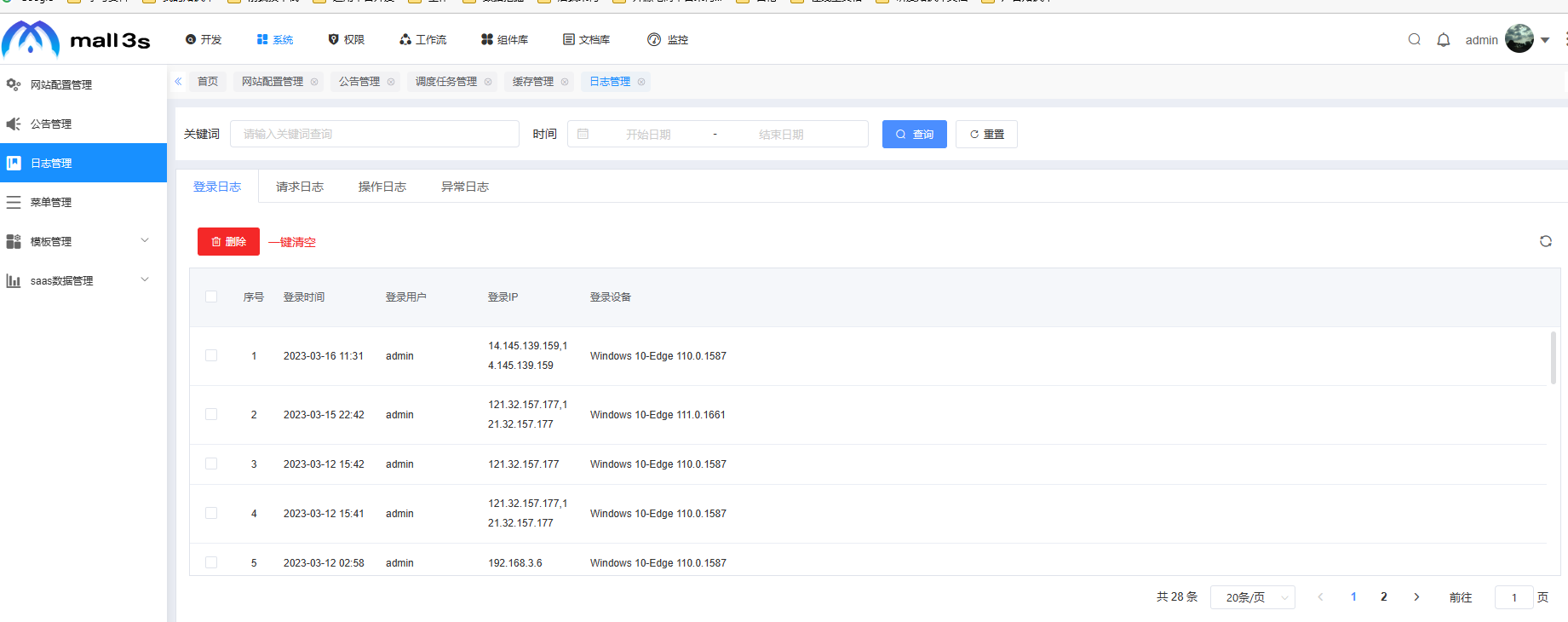Click the 重置 reset button
Screen dimensions: 1568x622
986,134
